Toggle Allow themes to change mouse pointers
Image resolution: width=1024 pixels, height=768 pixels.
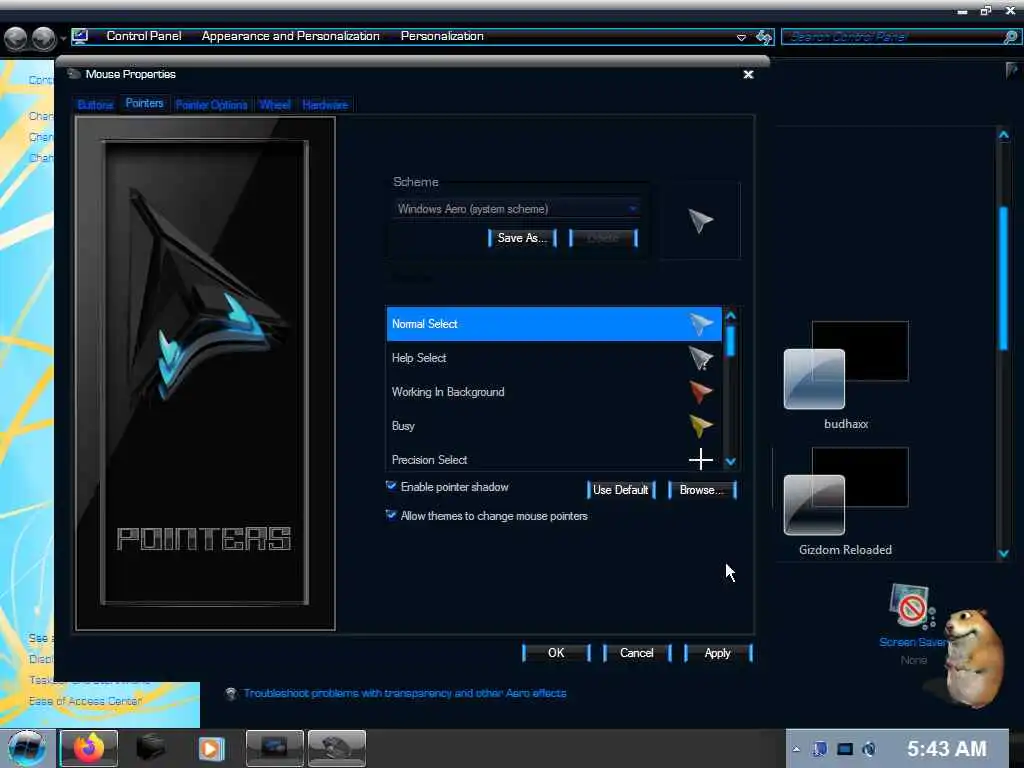391,515
